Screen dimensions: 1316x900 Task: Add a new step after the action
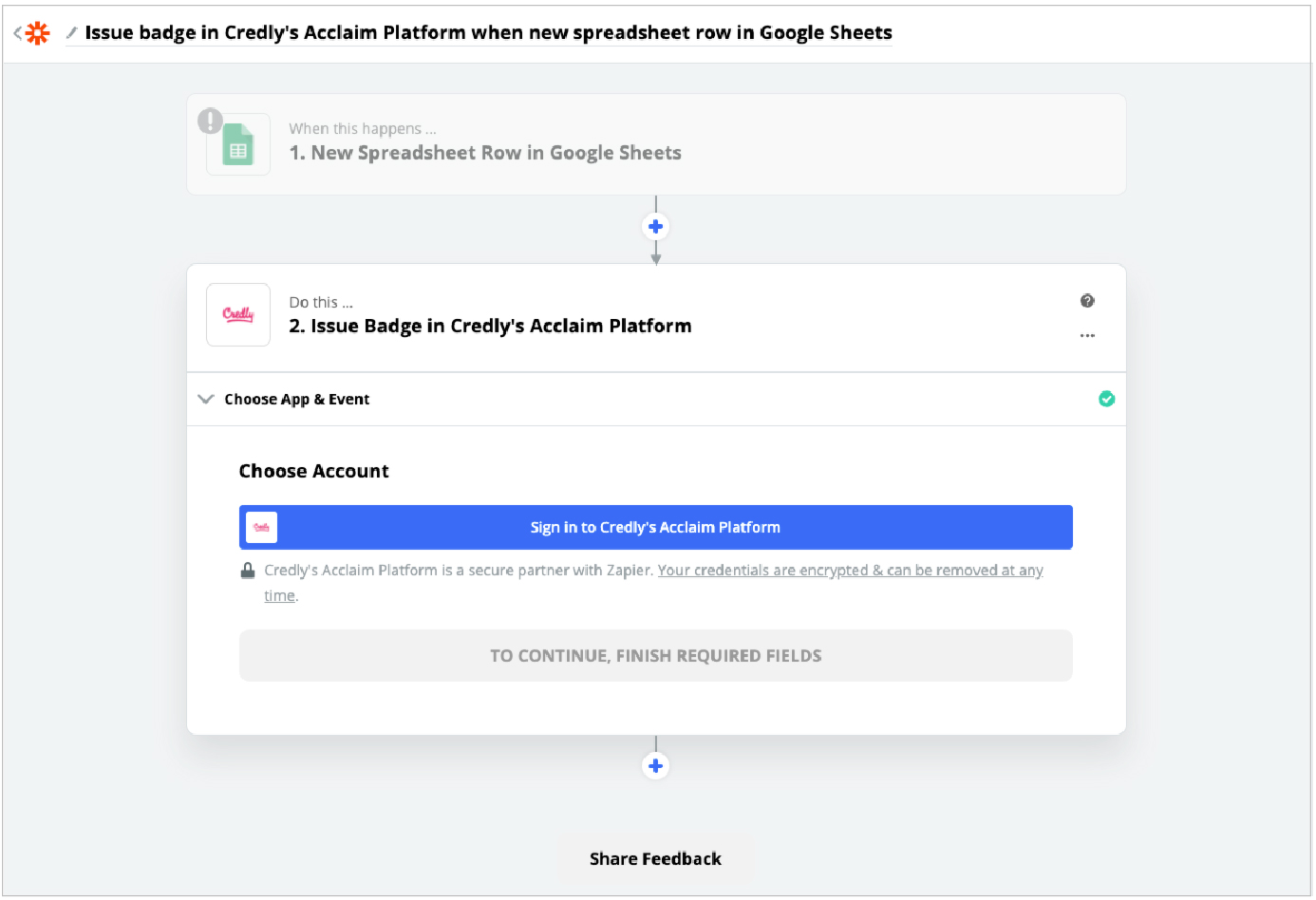tap(655, 766)
